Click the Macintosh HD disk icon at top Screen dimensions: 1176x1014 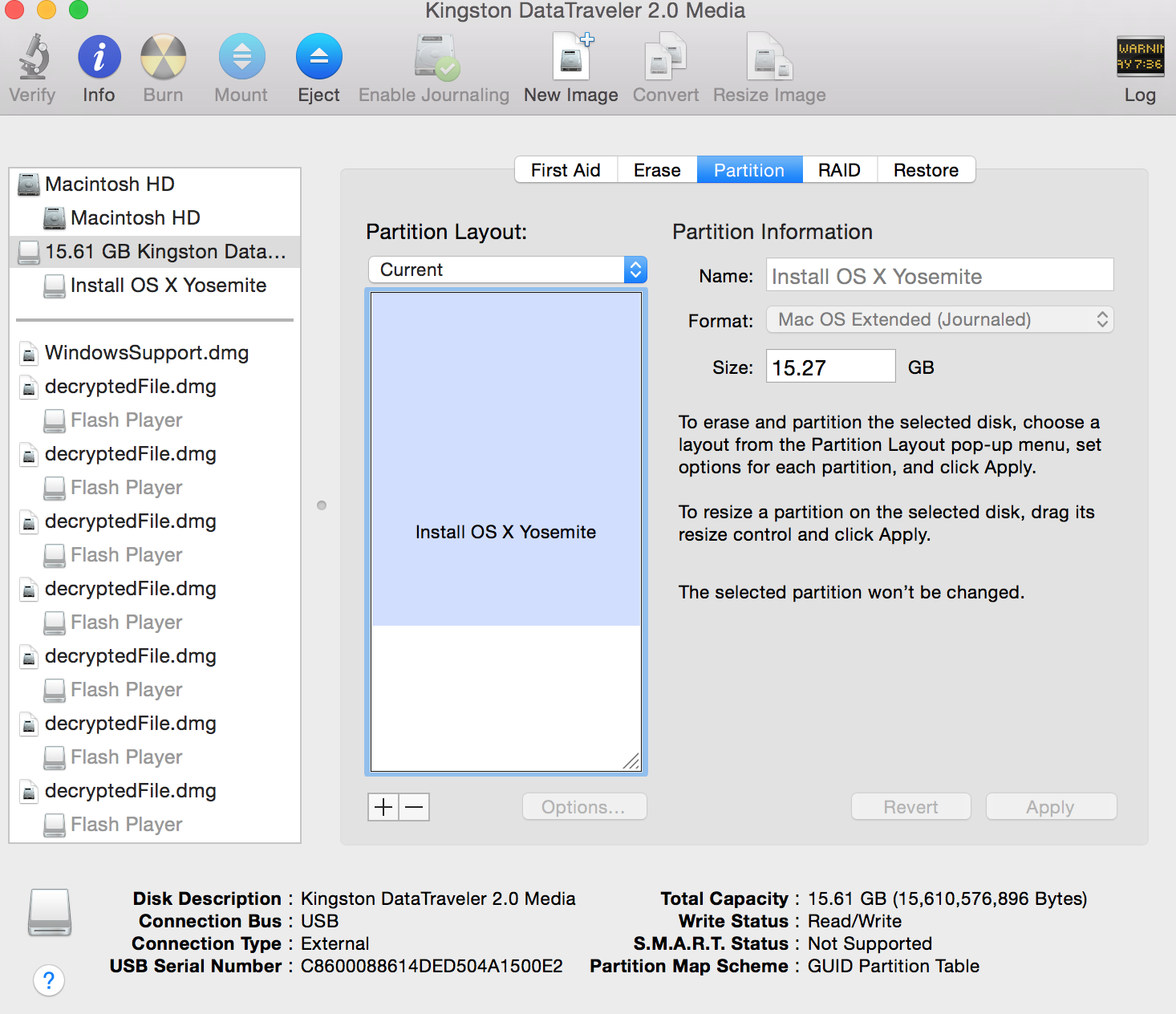click(x=29, y=185)
